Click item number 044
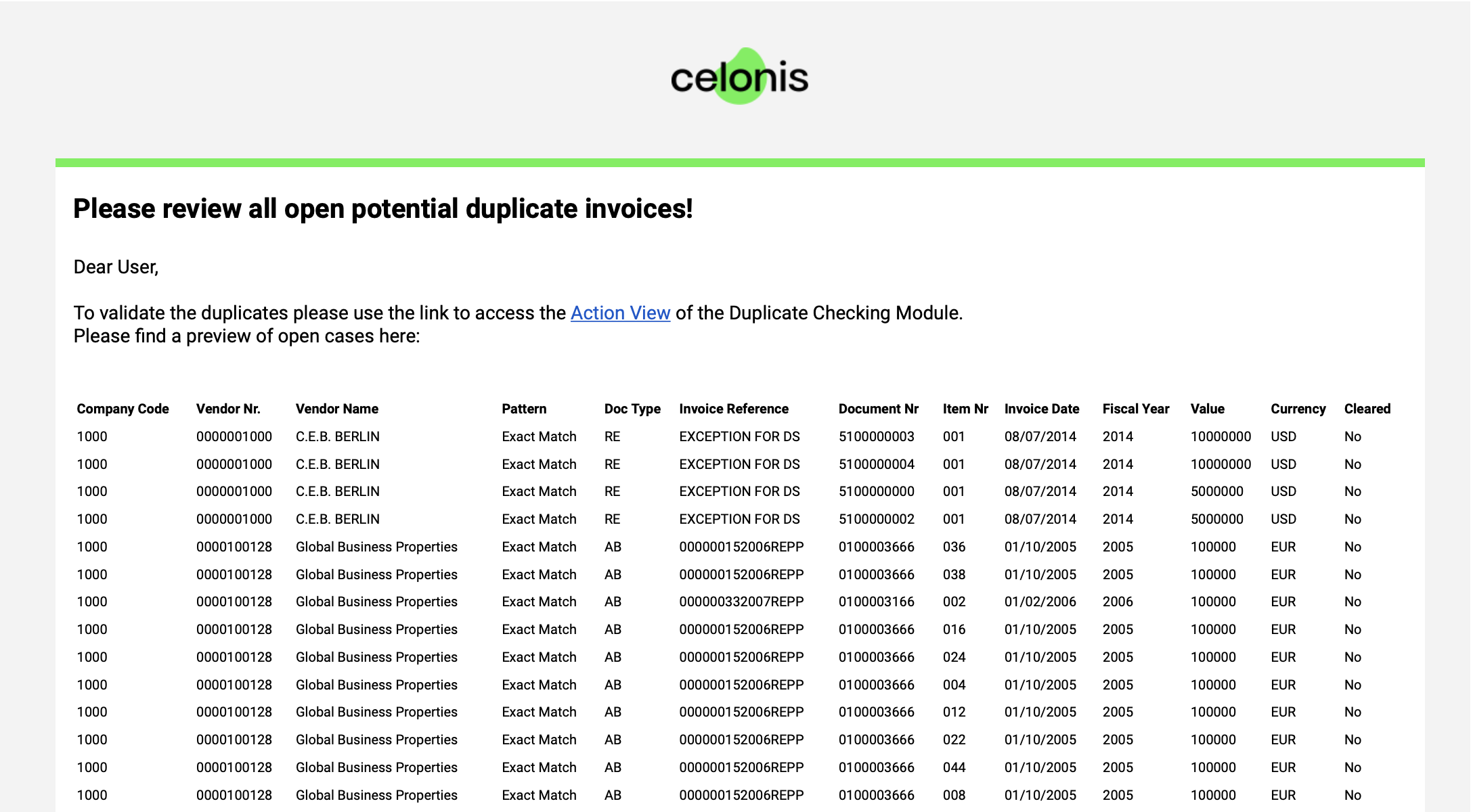Image resolution: width=1473 pixels, height=812 pixels. coord(954,767)
